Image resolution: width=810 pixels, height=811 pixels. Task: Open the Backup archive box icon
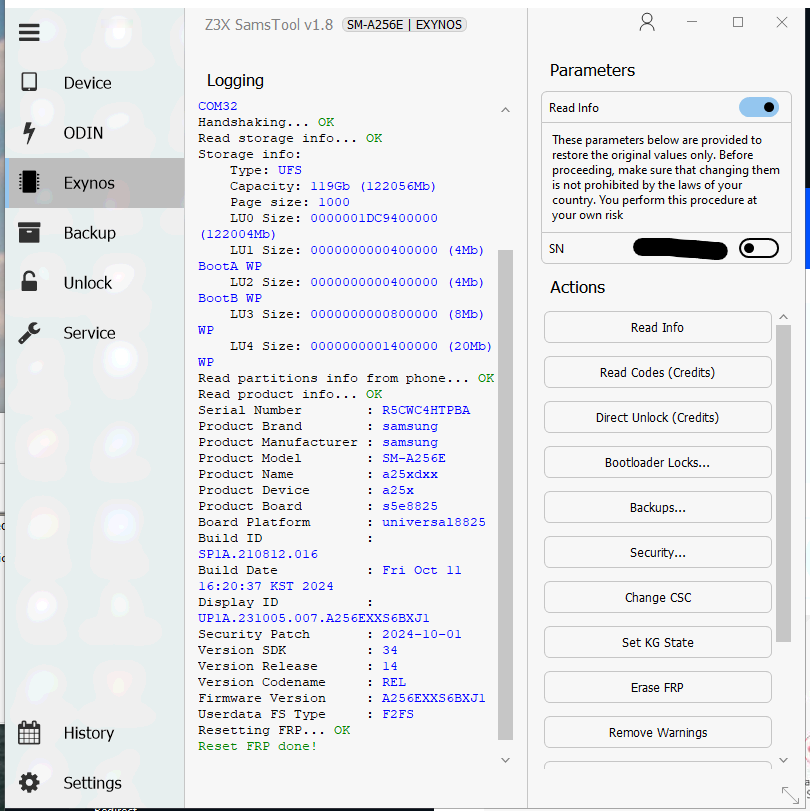[29, 233]
